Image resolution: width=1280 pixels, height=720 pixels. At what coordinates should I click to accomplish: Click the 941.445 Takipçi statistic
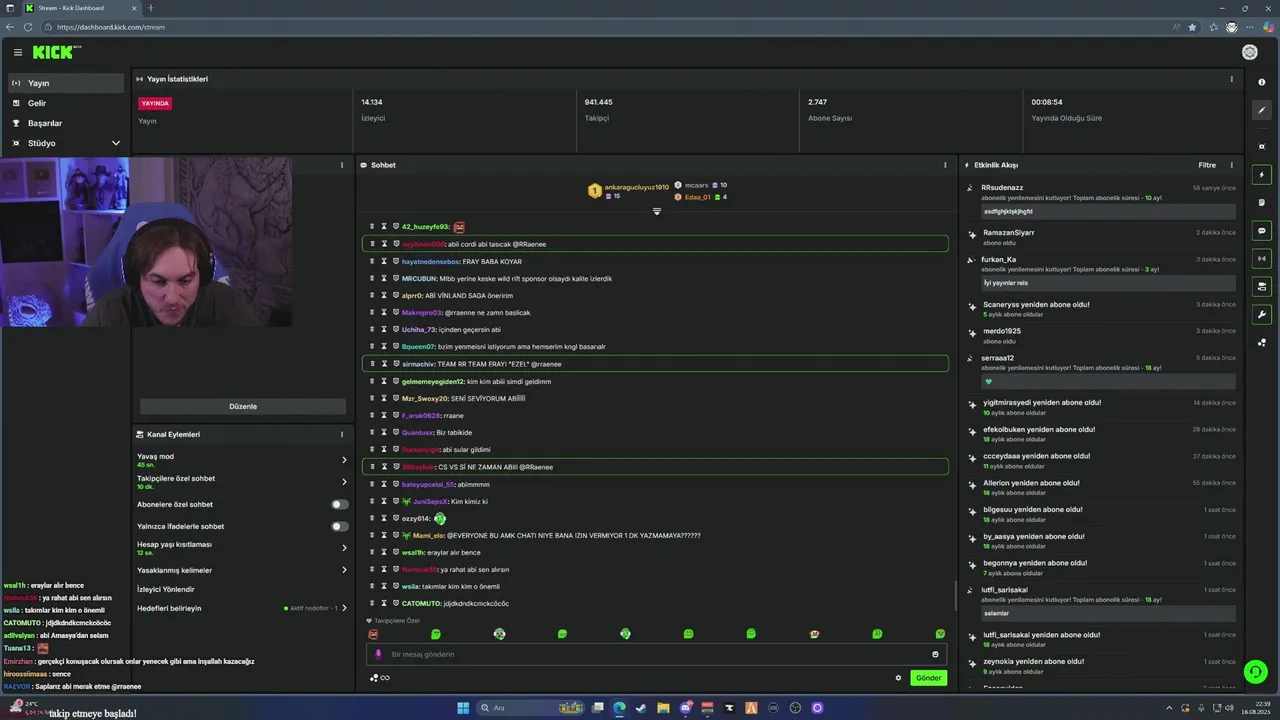click(599, 109)
